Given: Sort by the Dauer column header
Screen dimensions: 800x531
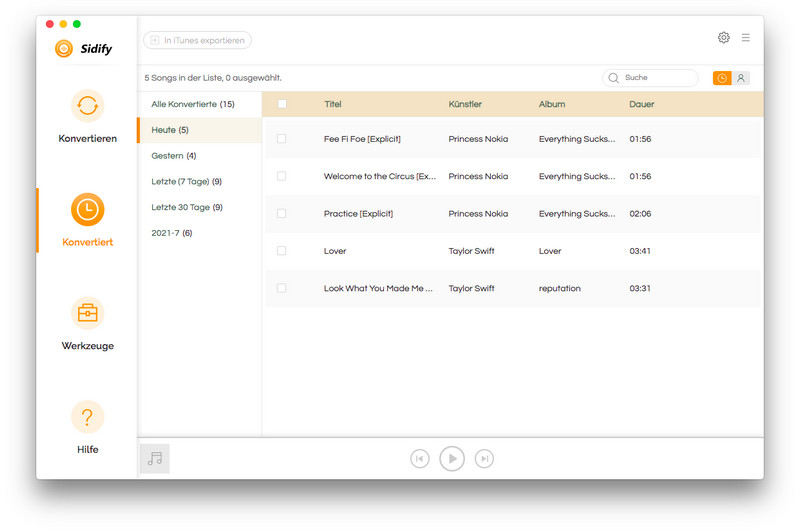Looking at the screenshot, I should point(641,104).
